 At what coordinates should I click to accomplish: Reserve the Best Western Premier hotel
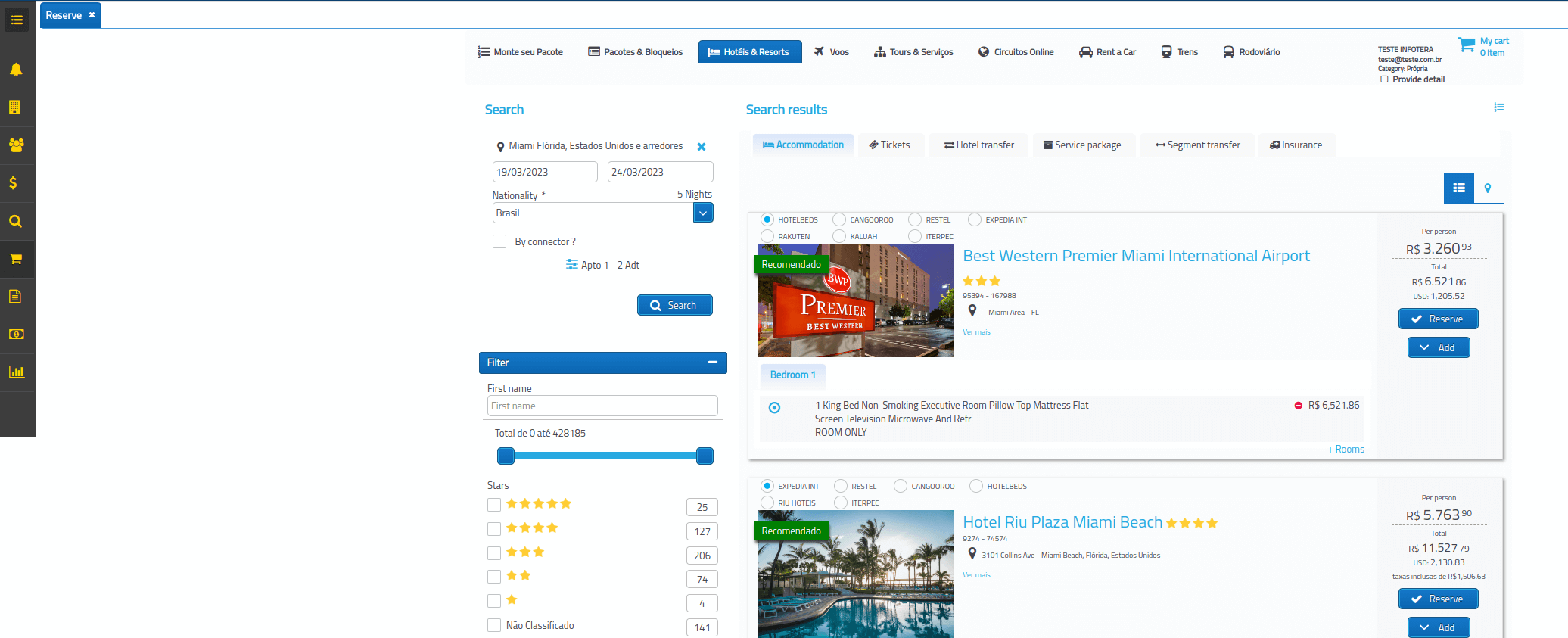(1438, 319)
